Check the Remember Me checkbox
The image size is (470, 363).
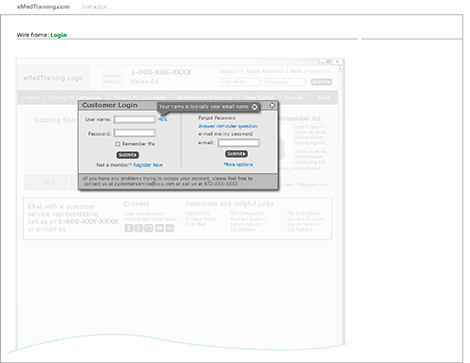pyautogui.click(x=117, y=144)
